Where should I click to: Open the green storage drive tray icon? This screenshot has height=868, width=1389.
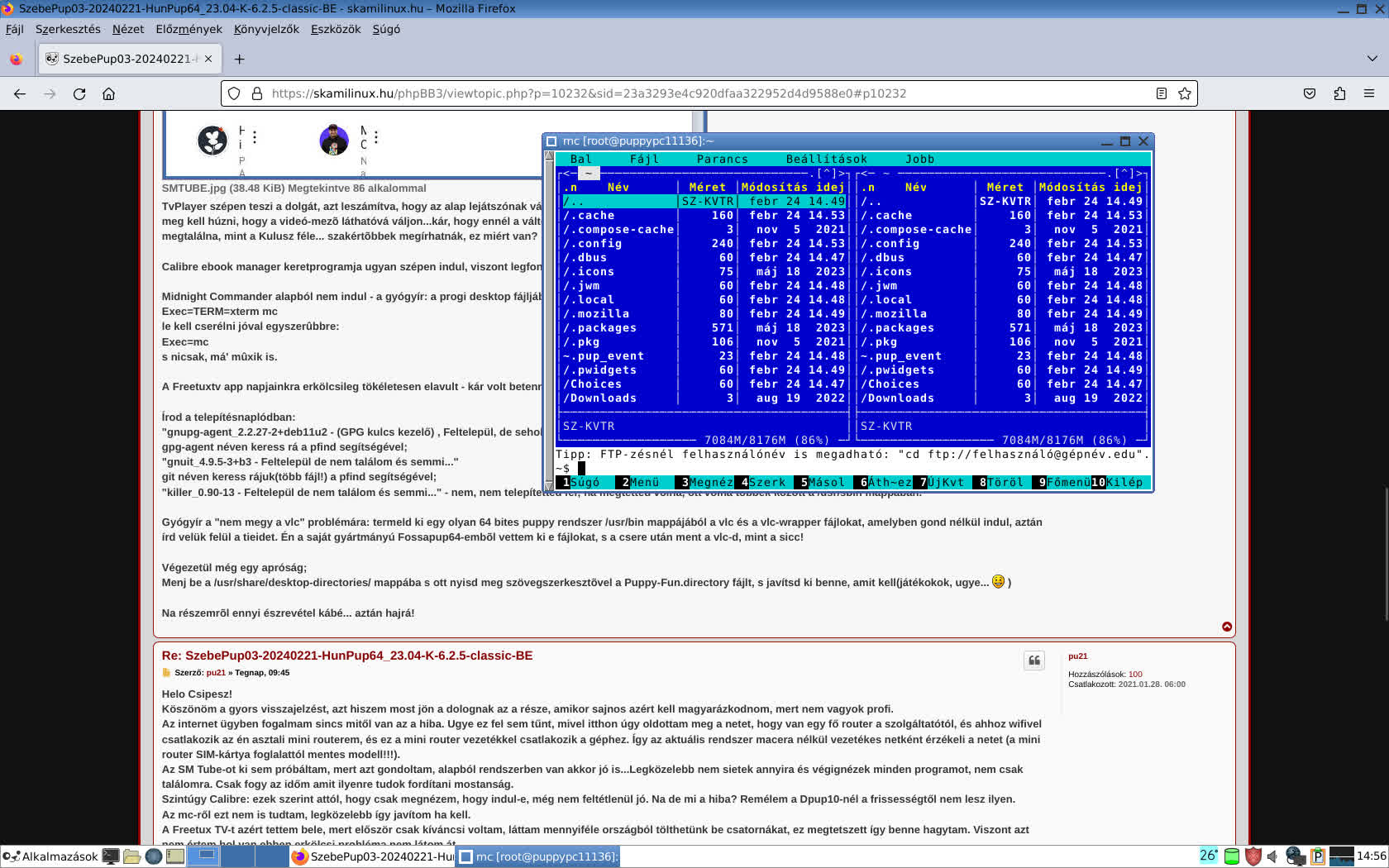pyautogui.click(x=1232, y=856)
